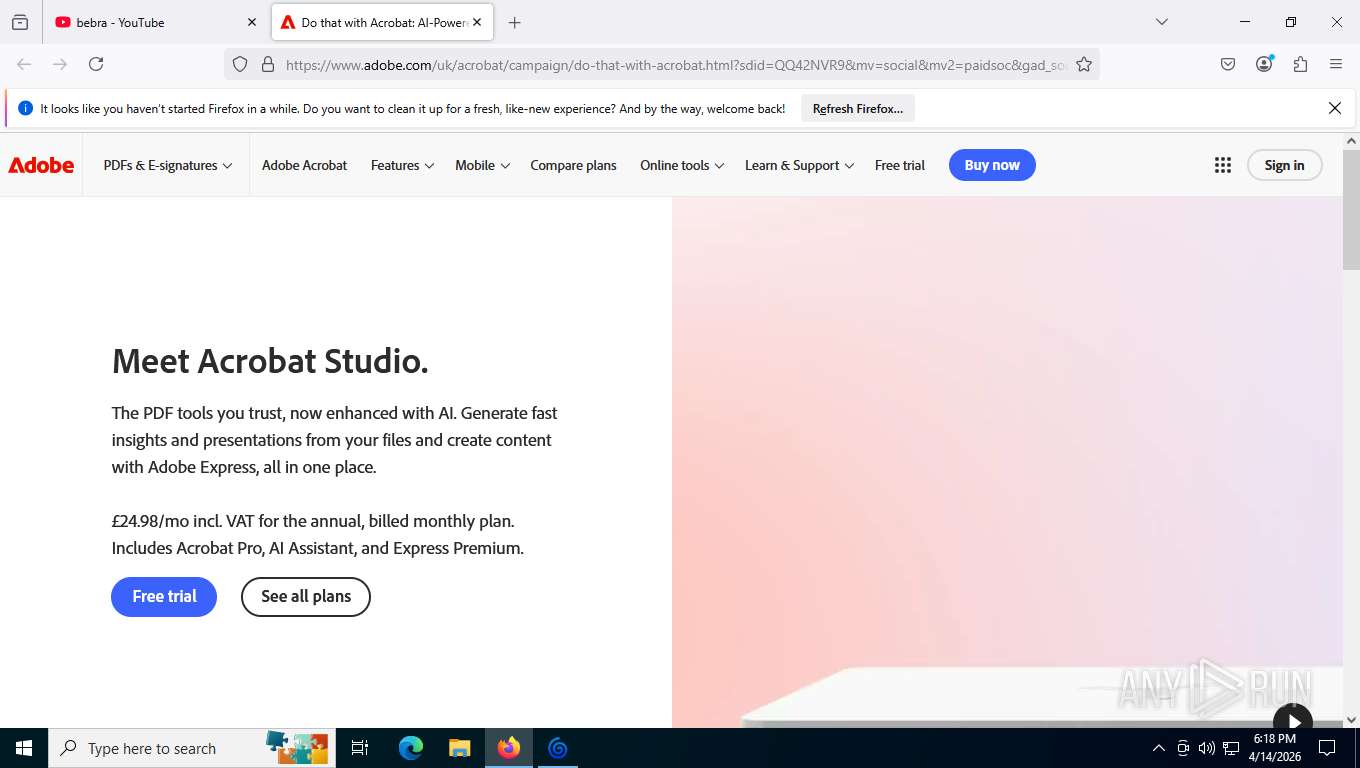Go back to previous page arrow
The width and height of the screenshot is (1360, 768).
point(24,64)
